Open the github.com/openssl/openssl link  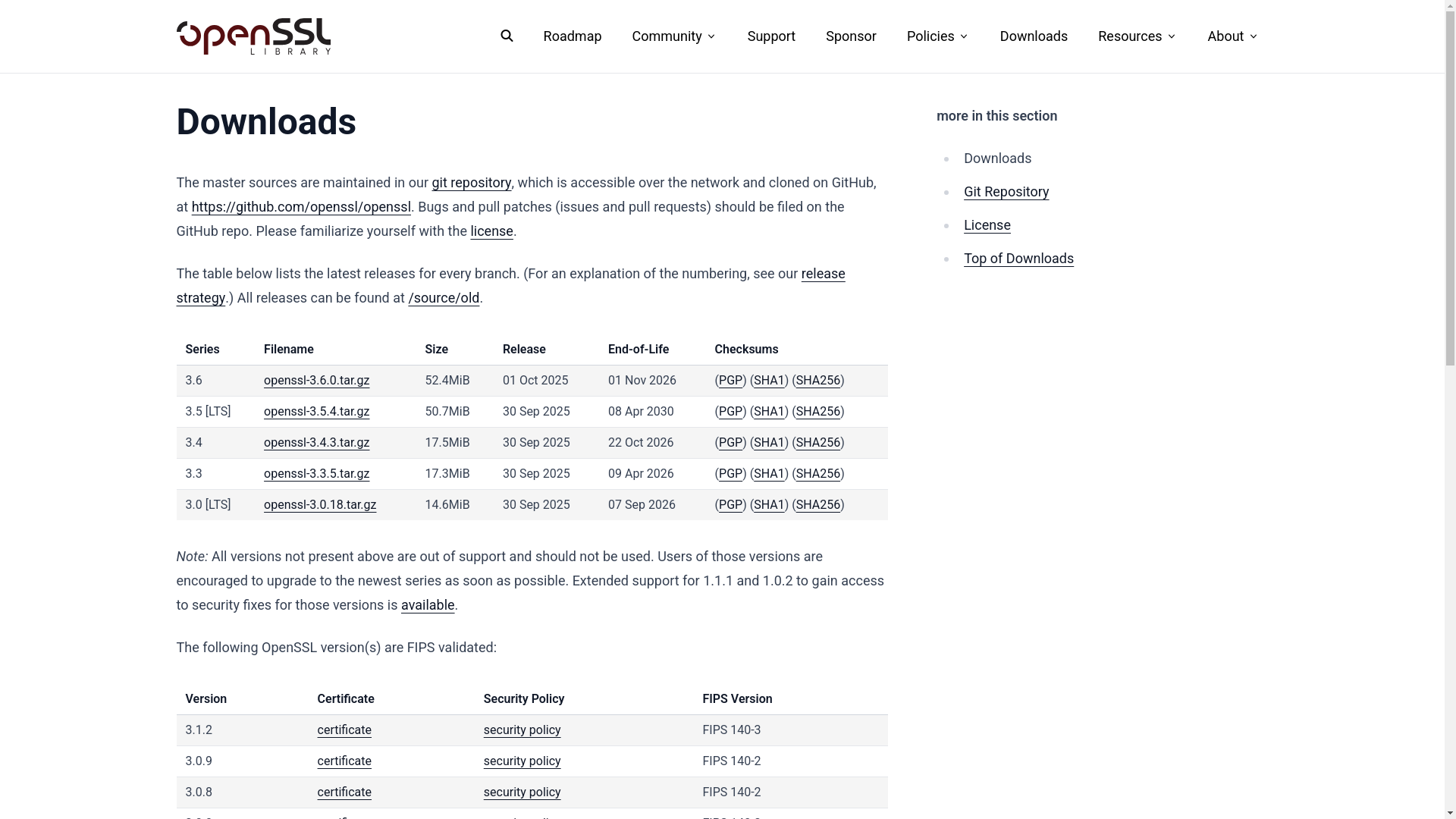click(301, 207)
